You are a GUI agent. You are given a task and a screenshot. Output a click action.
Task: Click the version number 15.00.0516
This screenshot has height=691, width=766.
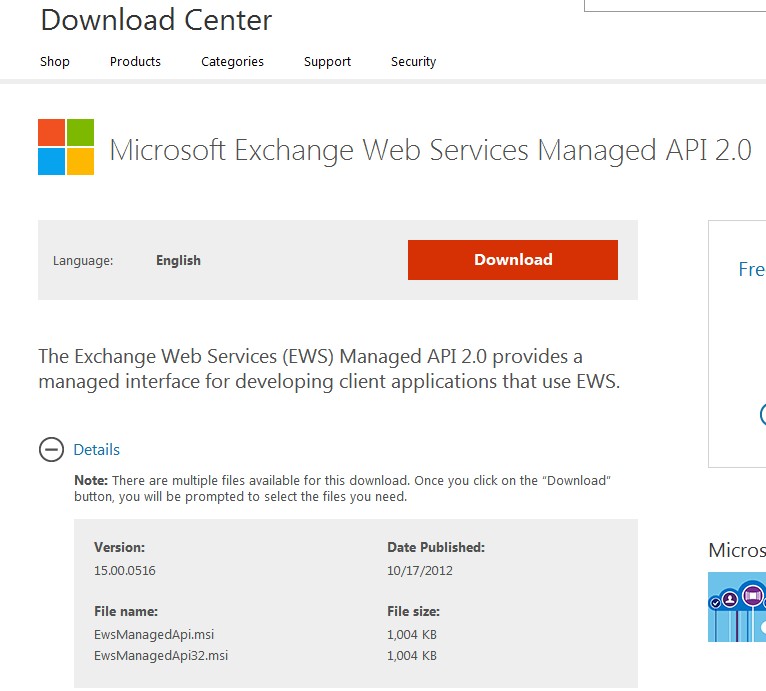coord(125,571)
